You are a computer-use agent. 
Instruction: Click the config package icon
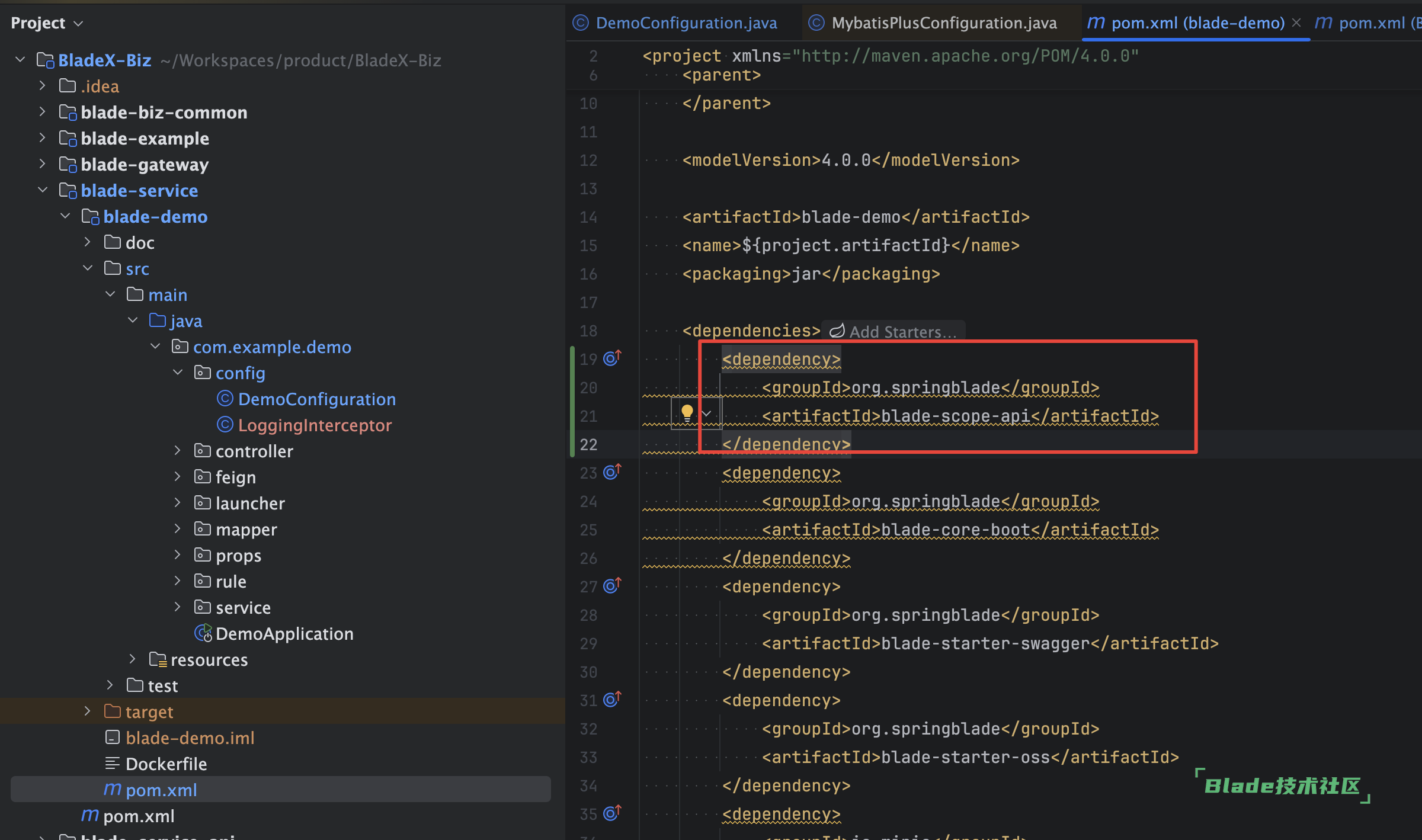pyautogui.click(x=203, y=372)
